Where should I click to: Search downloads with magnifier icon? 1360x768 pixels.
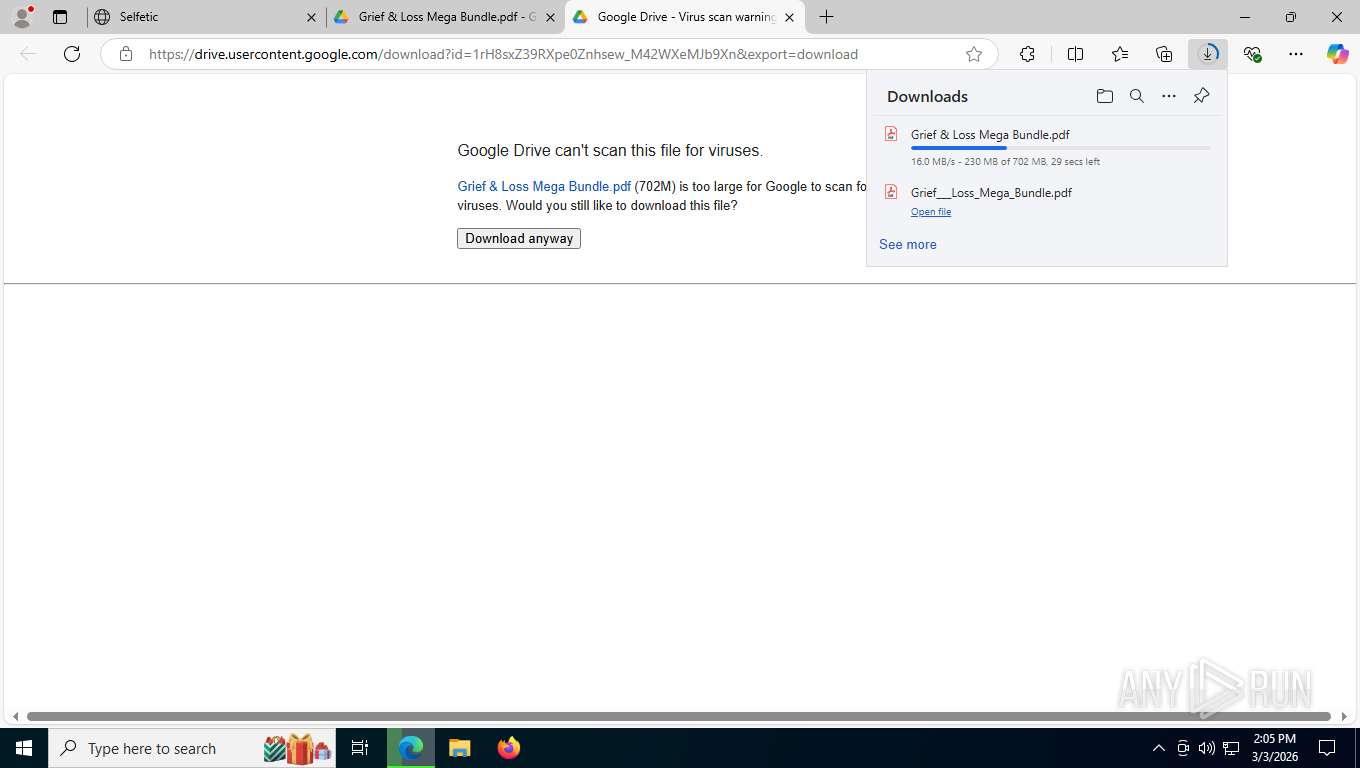click(1136, 96)
